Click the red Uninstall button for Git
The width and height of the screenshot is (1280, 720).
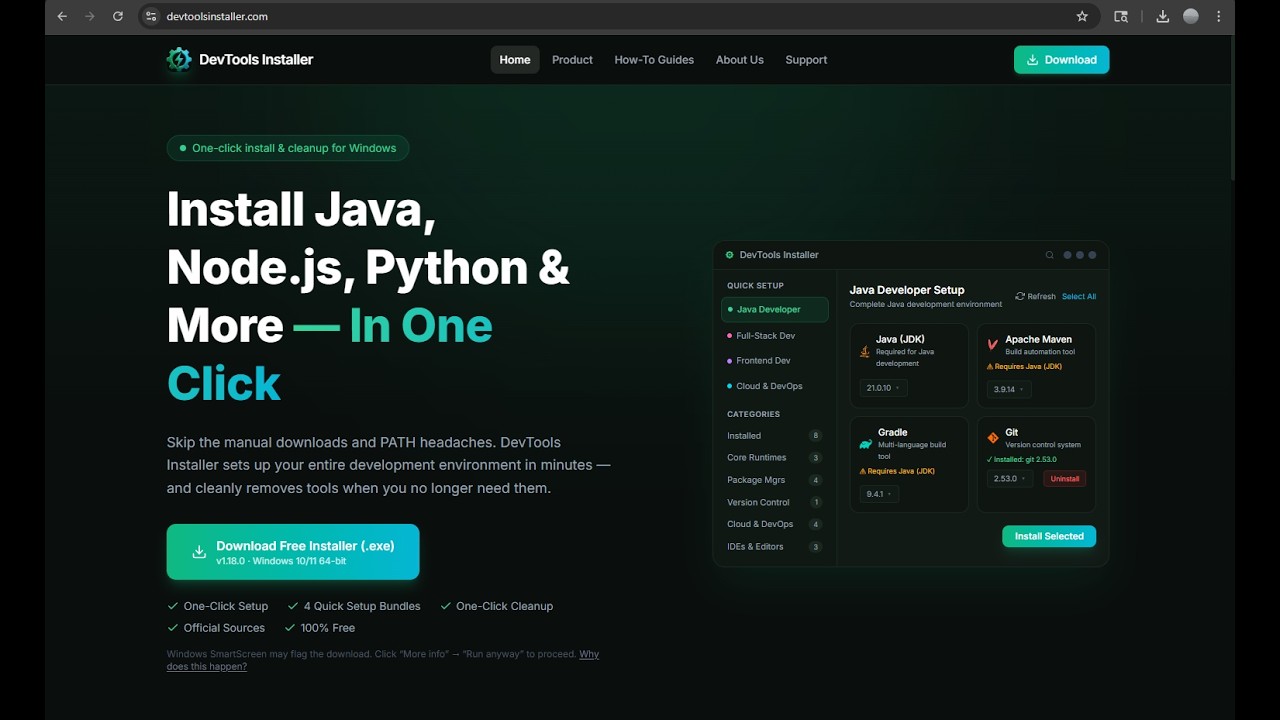point(1065,479)
